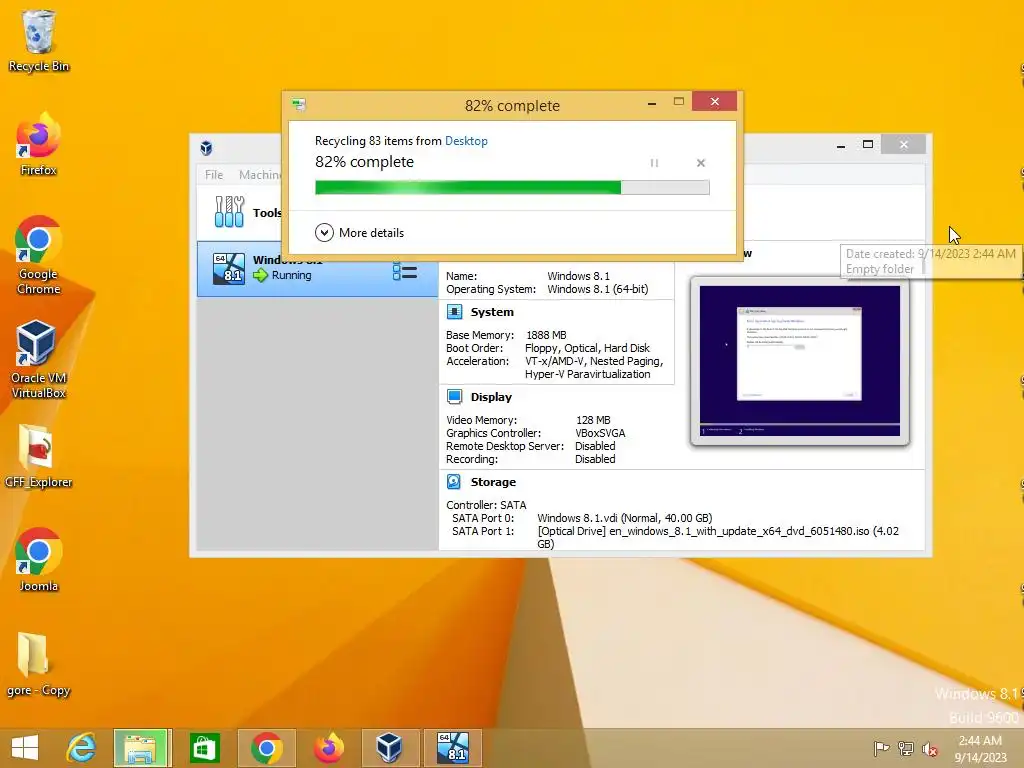This screenshot has height=768, width=1024.
Task: Select the Oracle VM VirtualBox desktop shortcut
Action: pyautogui.click(x=39, y=359)
